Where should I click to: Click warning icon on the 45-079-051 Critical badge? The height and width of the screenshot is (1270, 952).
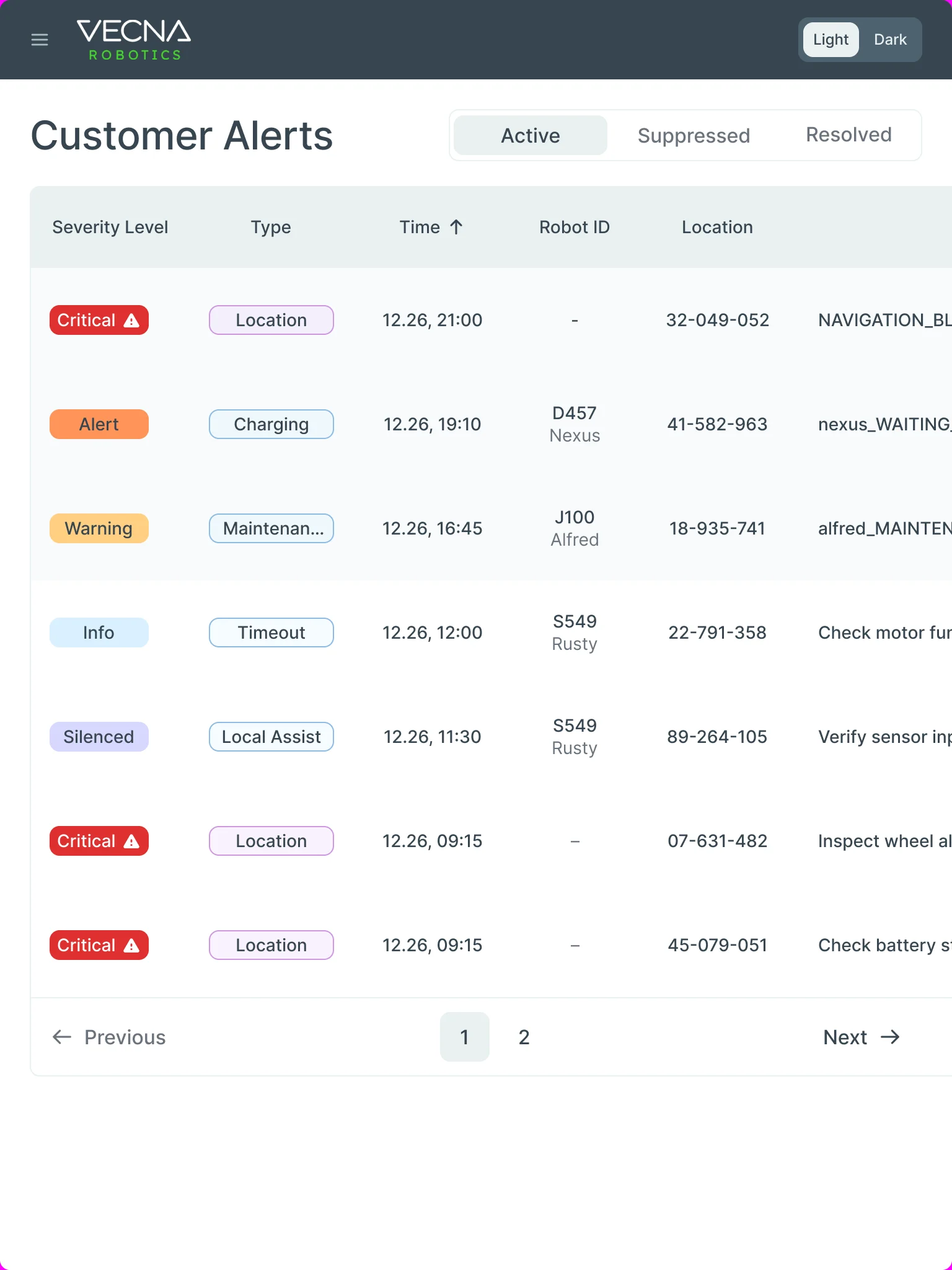131,946
